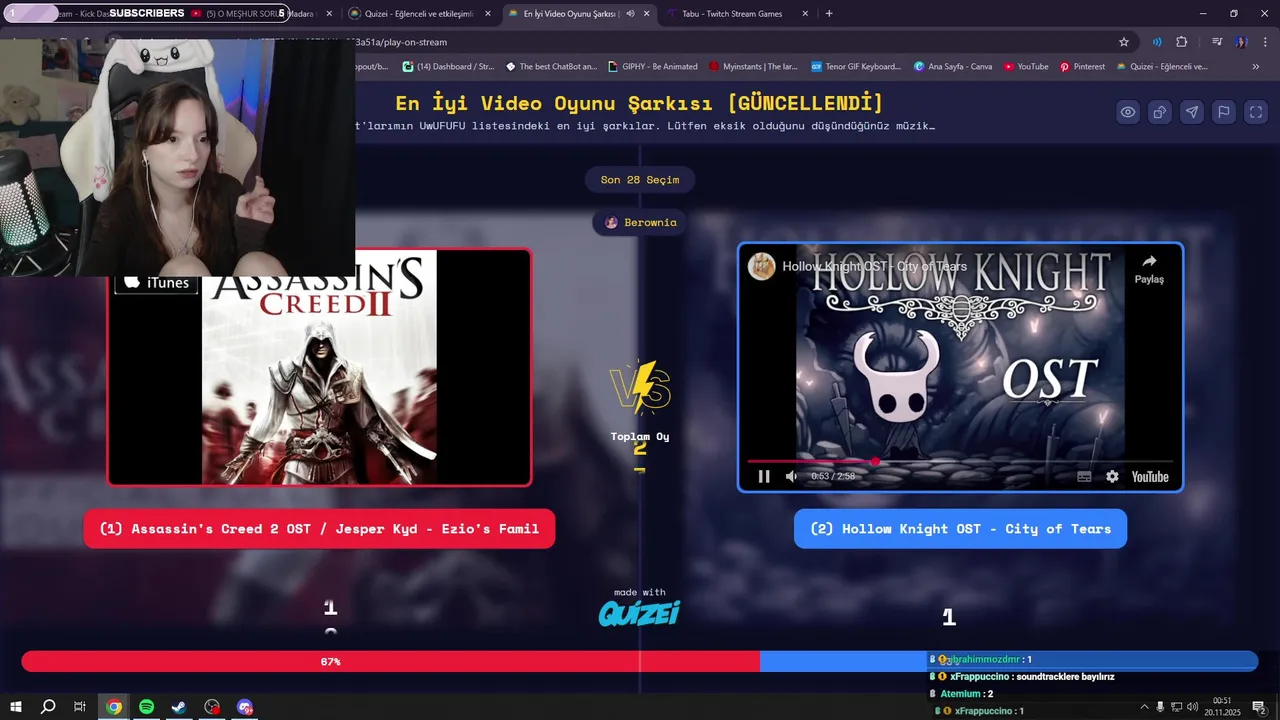The height and width of the screenshot is (720, 1280).
Task: Click the cast/media blue icon in Chrome toolbar
Action: [1157, 42]
